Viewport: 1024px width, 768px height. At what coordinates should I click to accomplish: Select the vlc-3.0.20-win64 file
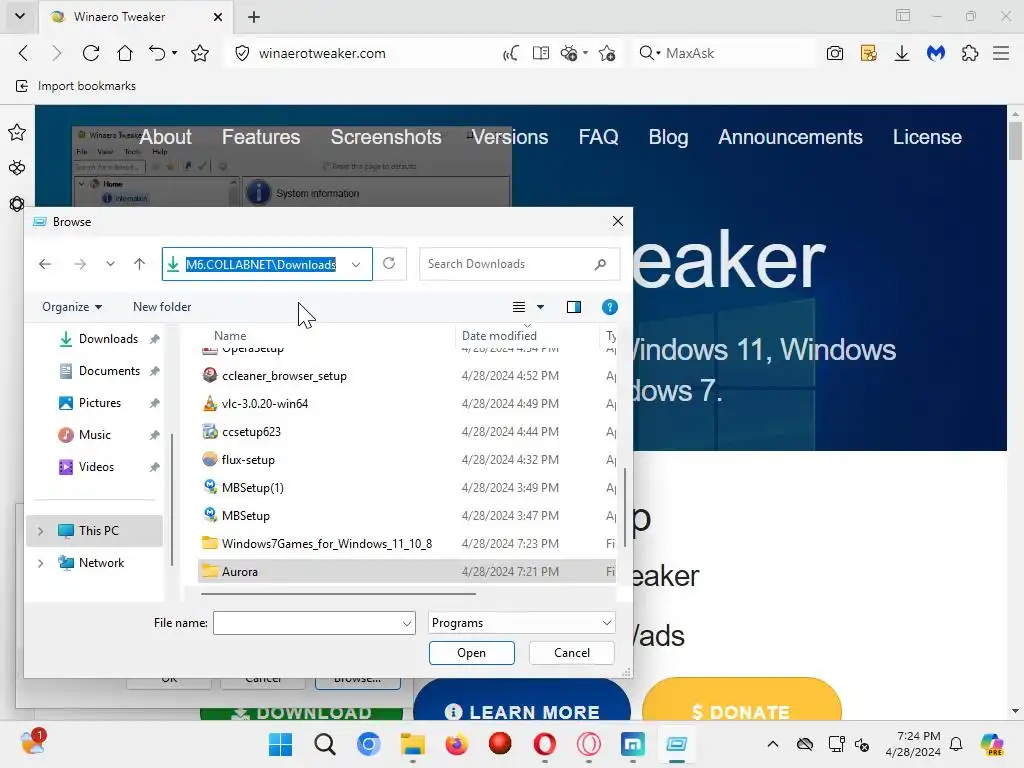pos(264,404)
